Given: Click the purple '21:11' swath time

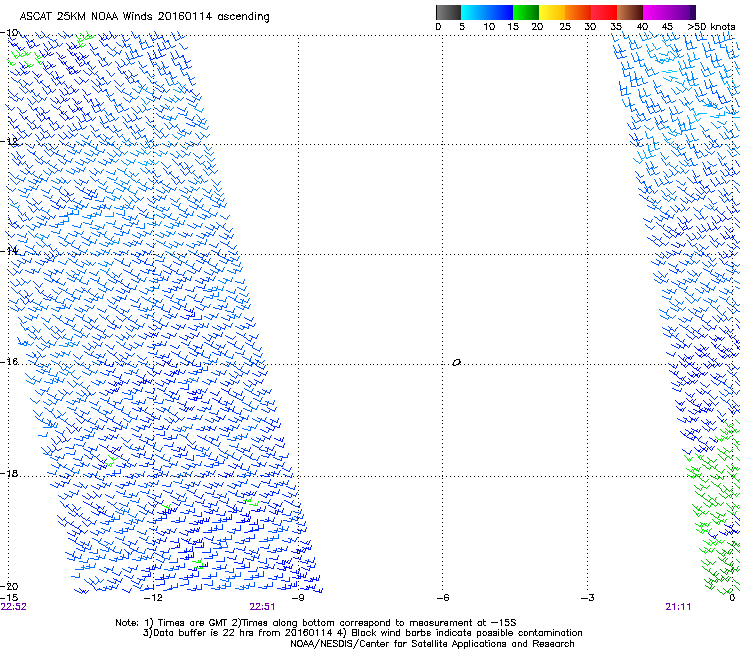Looking at the screenshot, I should (x=678, y=607).
